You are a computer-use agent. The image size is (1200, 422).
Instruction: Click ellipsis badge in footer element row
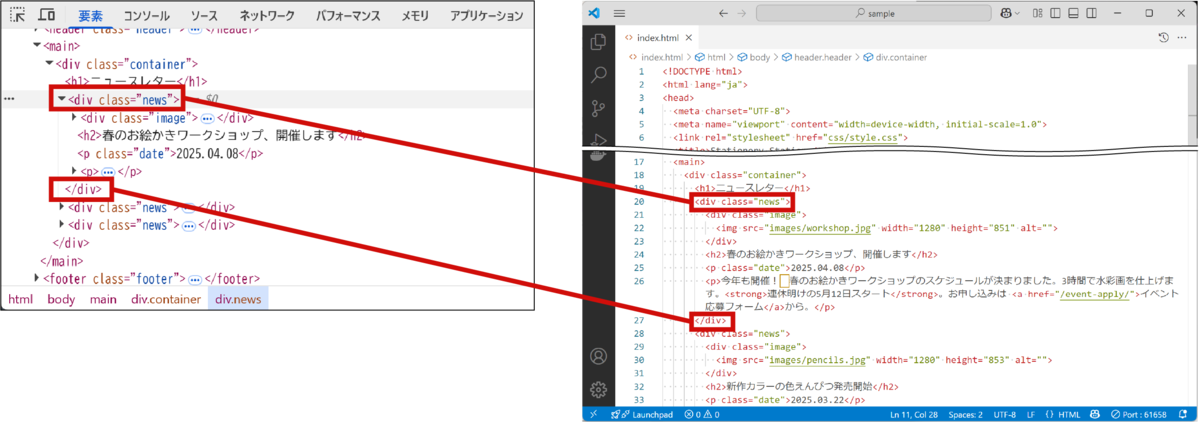coord(196,279)
